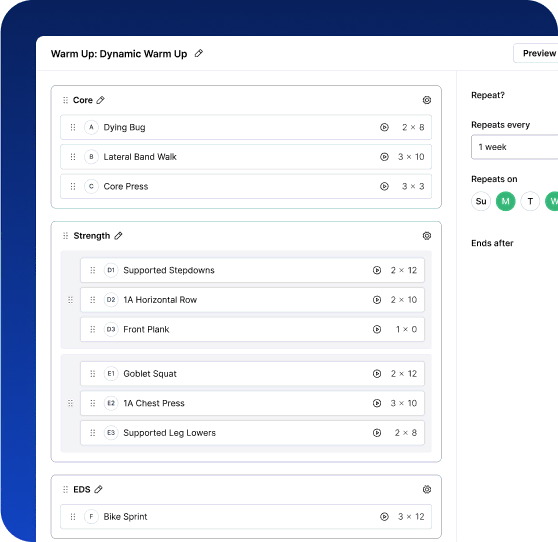Edit the EDS section name pencil
558x542 pixels.
99,489
